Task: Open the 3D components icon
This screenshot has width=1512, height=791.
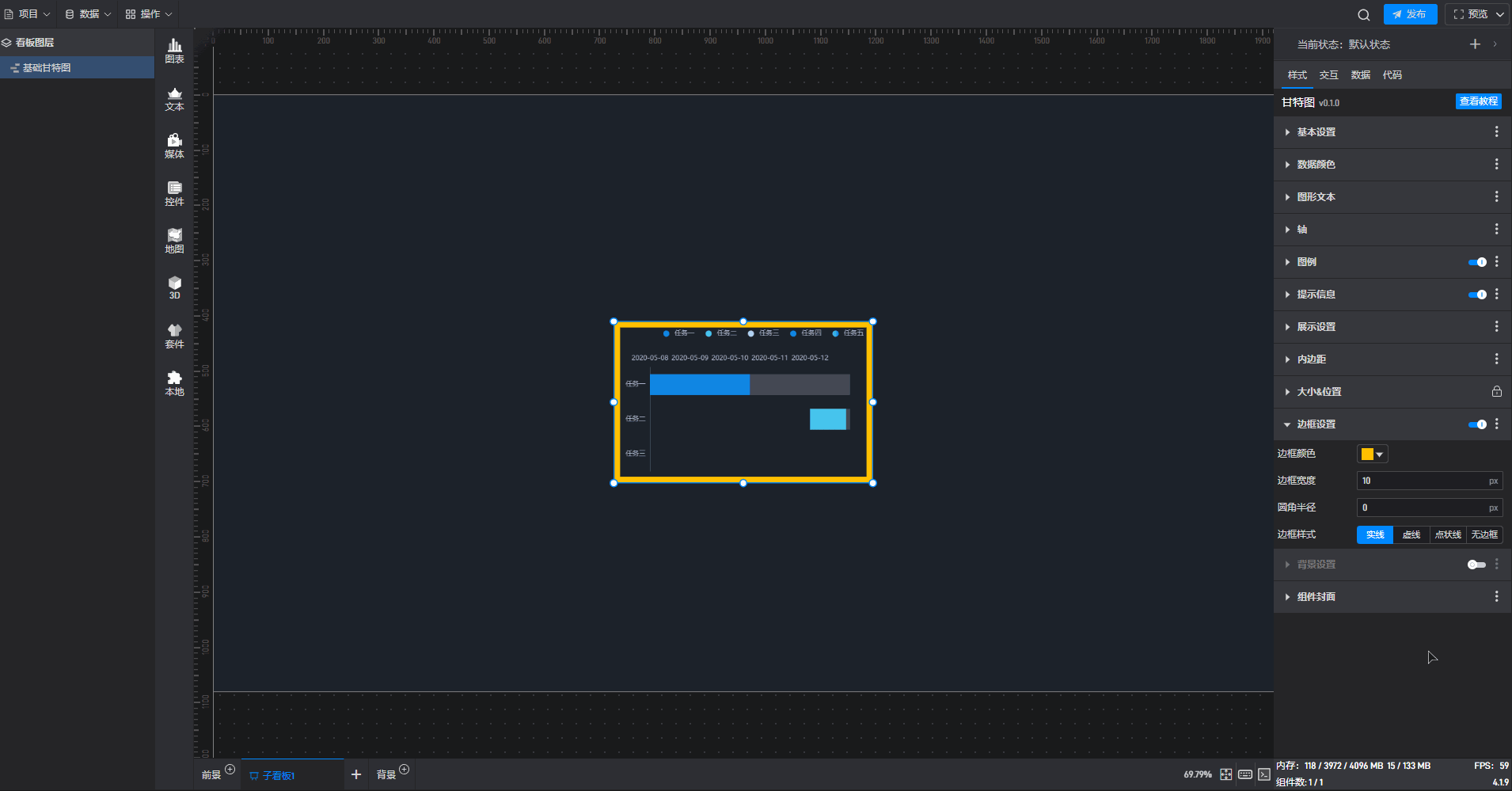Action: tap(174, 287)
